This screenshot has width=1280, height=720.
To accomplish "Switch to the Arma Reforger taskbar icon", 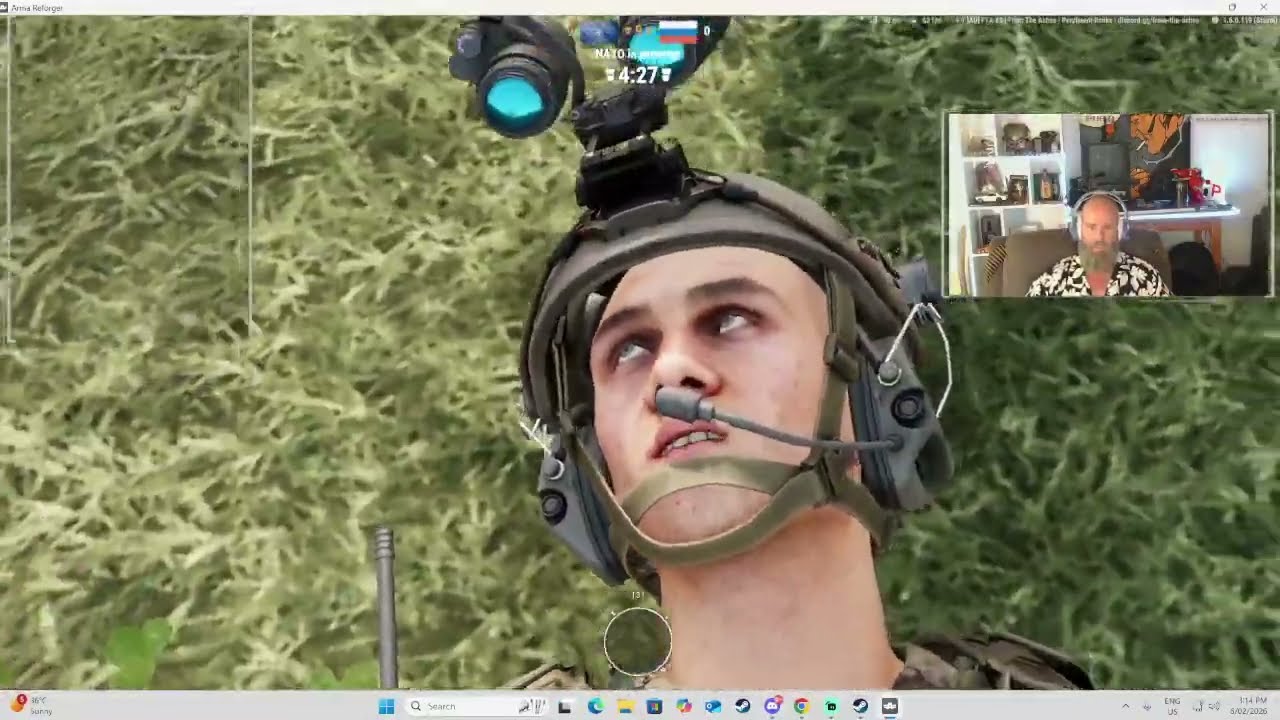I will tap(890, 706).
